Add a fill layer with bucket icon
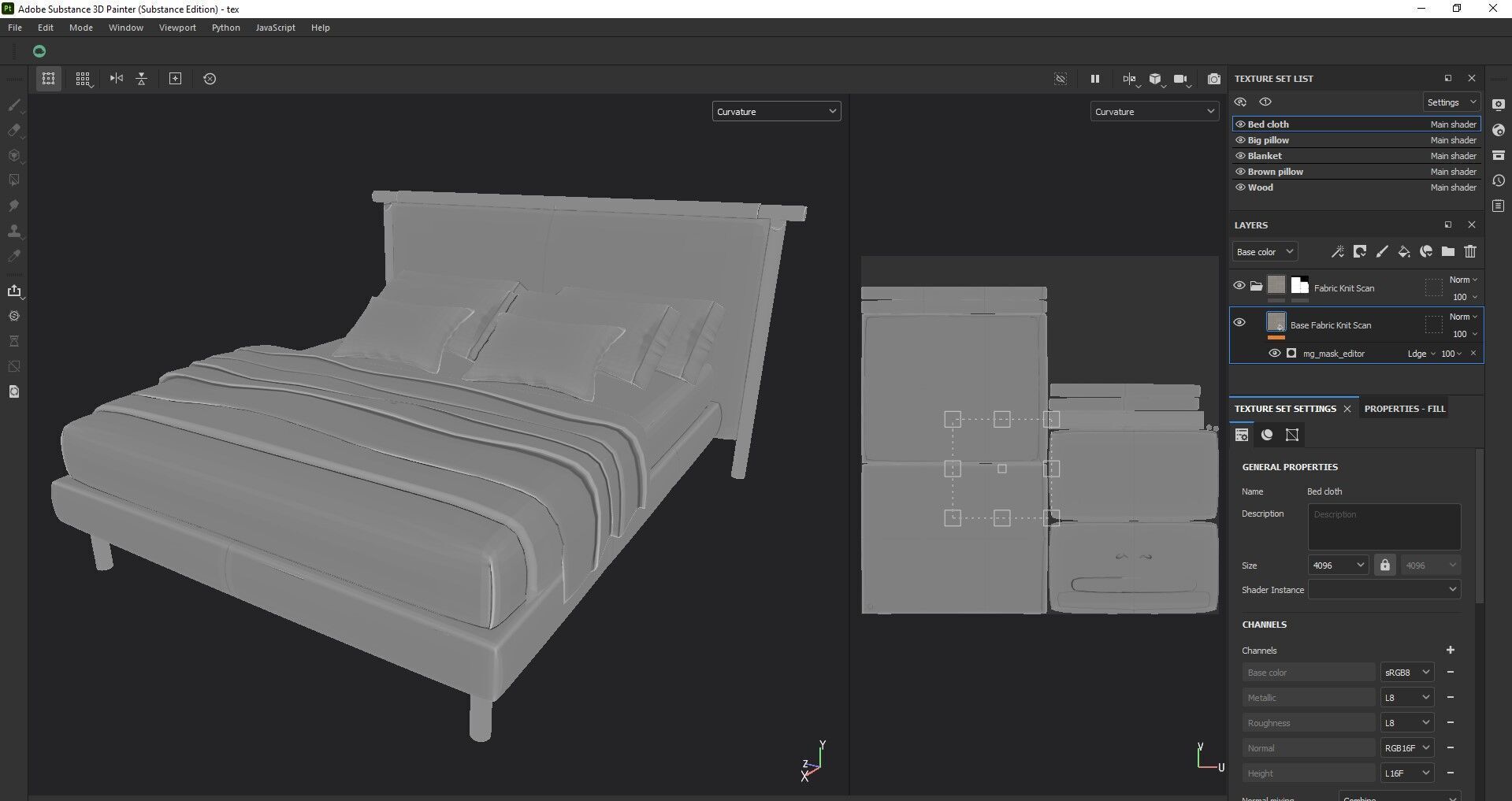Screen dimensions: 1512x801 pos(1403,252)
